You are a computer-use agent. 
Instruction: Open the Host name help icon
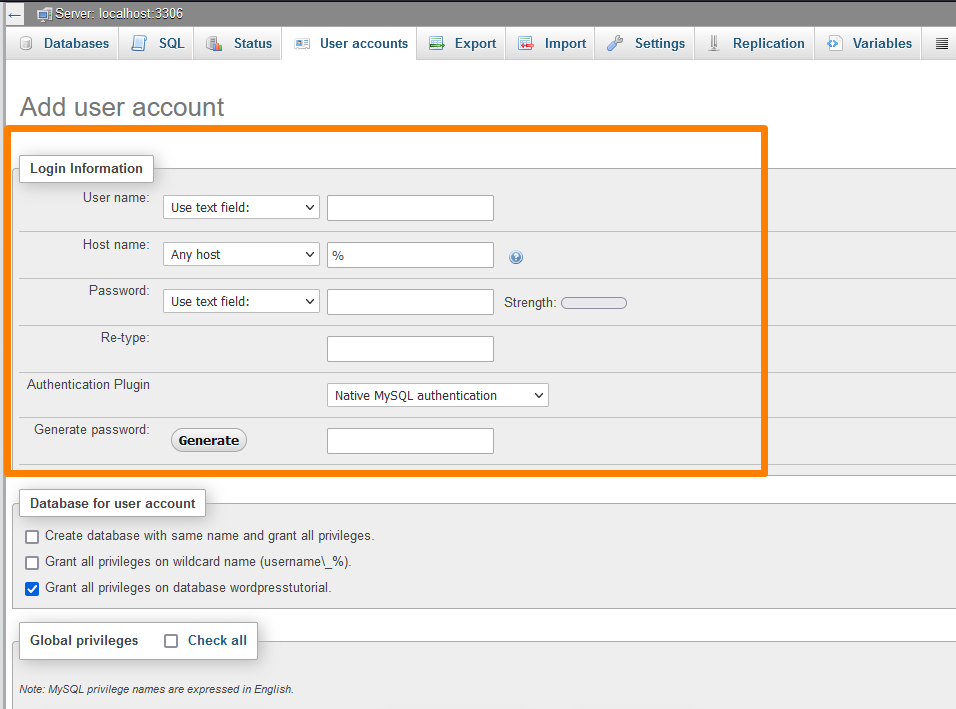tap(516, 257)
